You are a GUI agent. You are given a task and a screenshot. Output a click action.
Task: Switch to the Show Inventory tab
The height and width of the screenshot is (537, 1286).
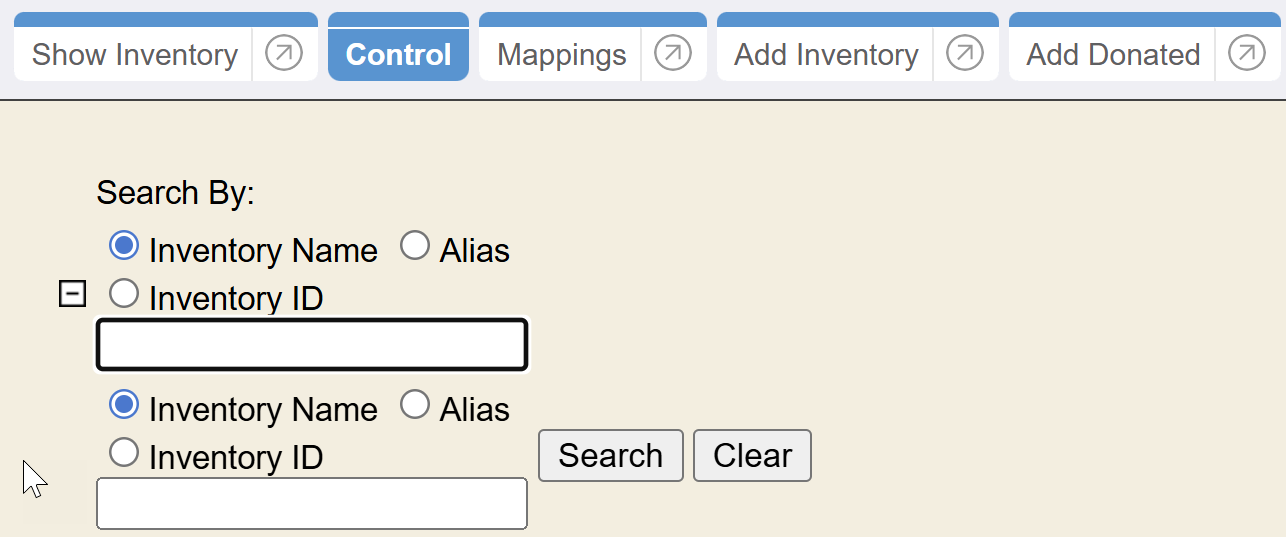[134, 55]
